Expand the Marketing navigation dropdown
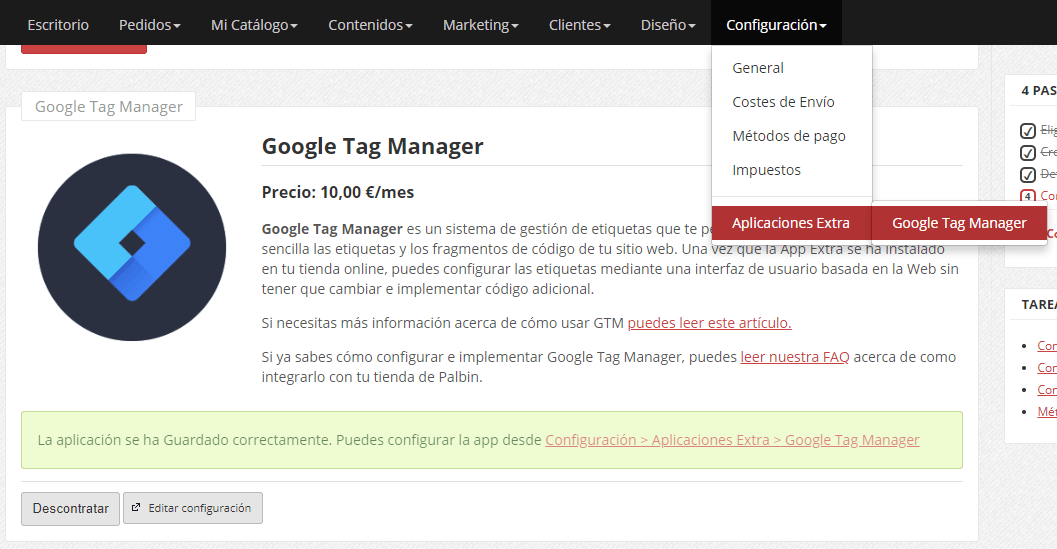1057x549 pixels. click(480, 24)
